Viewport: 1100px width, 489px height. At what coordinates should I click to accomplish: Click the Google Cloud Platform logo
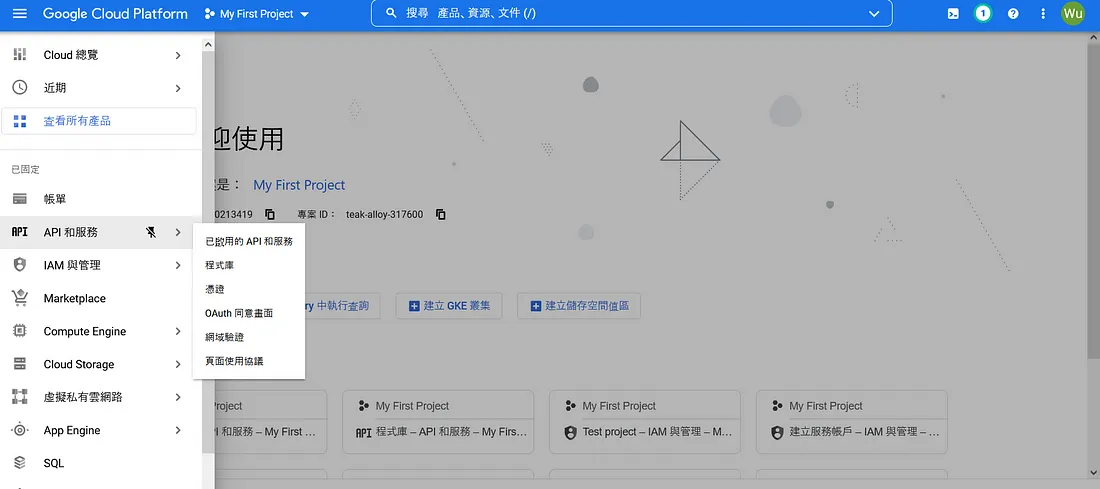point(115,14)
